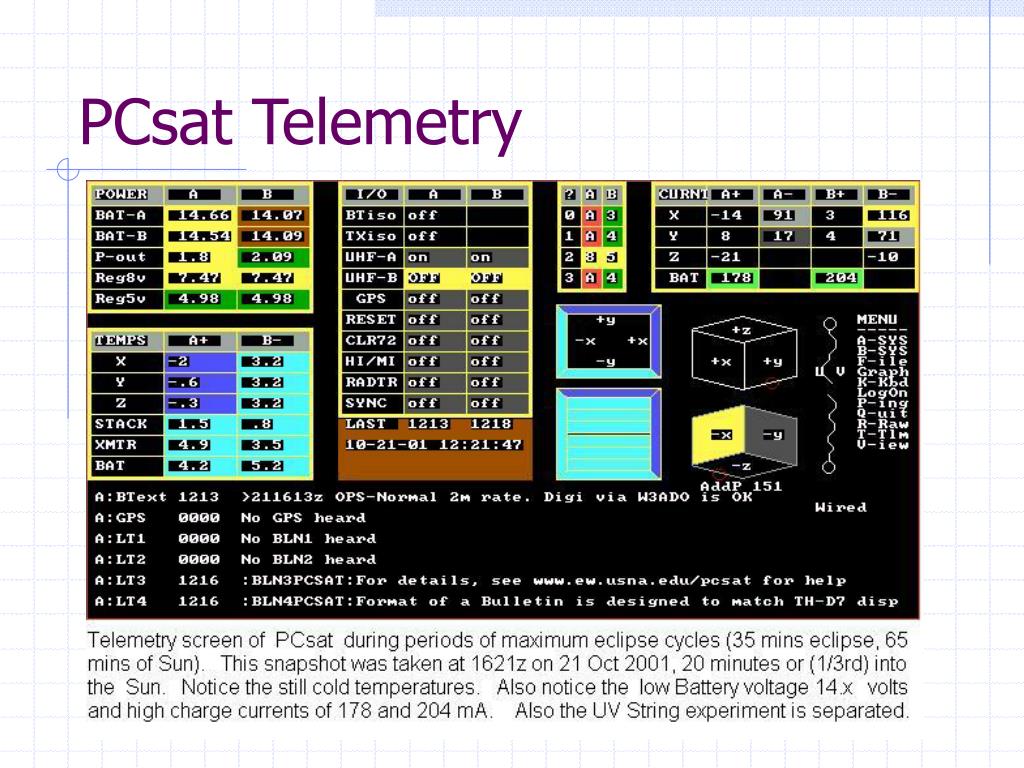
Task: Click the PCsat Telemetry slide title
Action: pyautogui.click(x=300, y=123)
